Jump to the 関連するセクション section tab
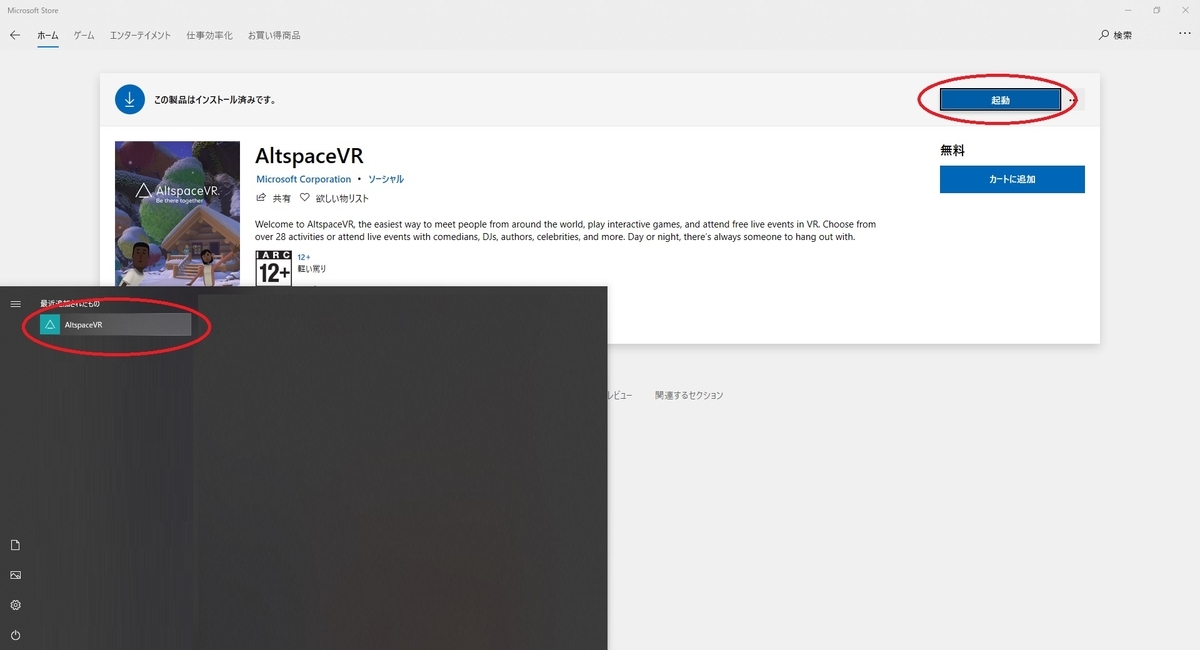The width and height of the screenshot is (1200, 650). click(688, 396)
